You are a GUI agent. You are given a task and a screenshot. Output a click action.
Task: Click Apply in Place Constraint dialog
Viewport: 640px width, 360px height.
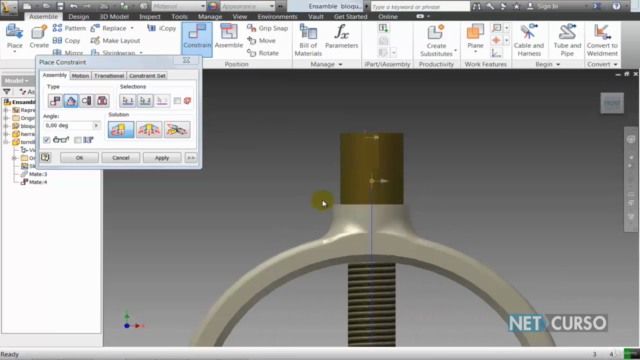click(162, 158)
